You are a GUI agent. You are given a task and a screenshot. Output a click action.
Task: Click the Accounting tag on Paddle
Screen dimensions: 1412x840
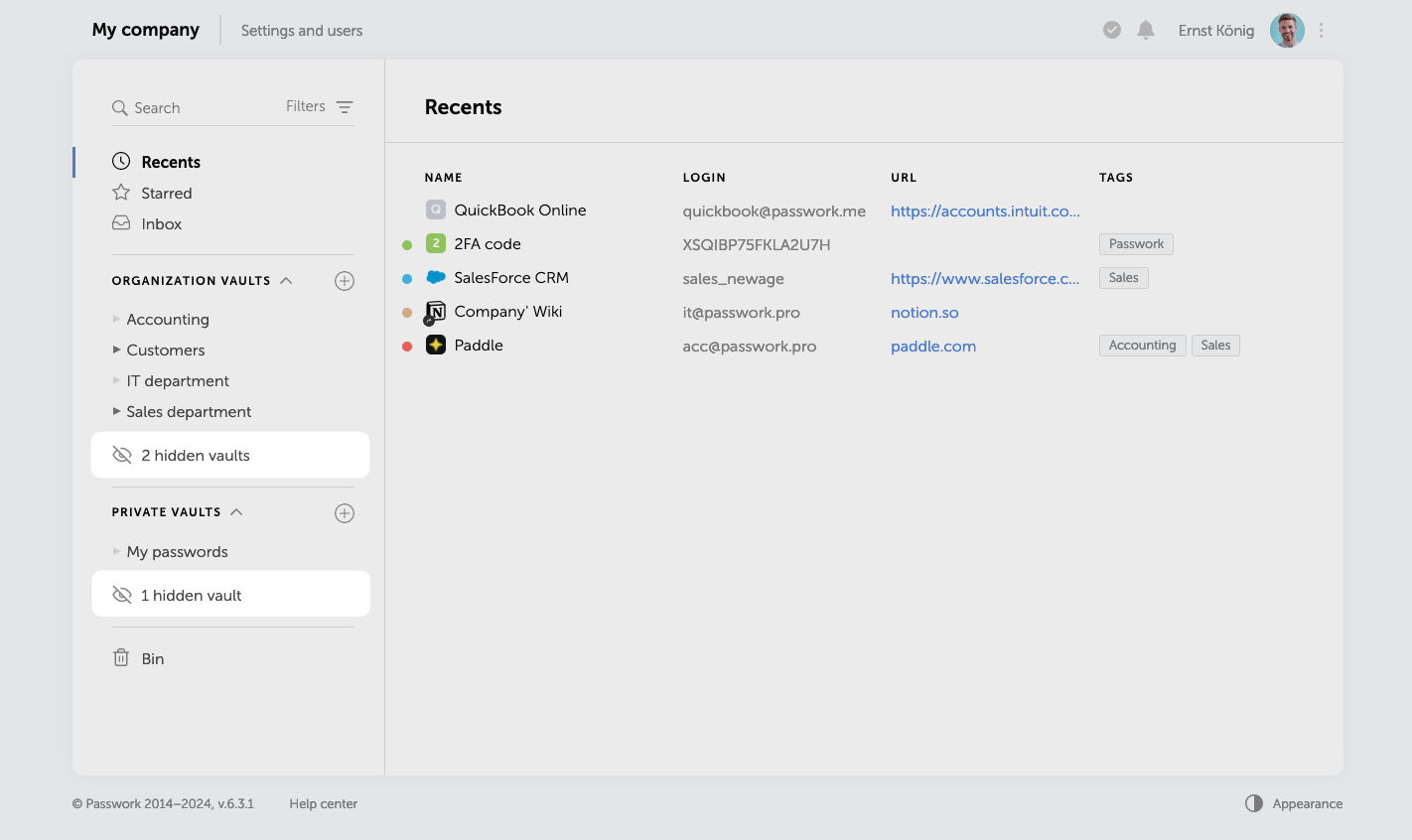[1142, 345]
